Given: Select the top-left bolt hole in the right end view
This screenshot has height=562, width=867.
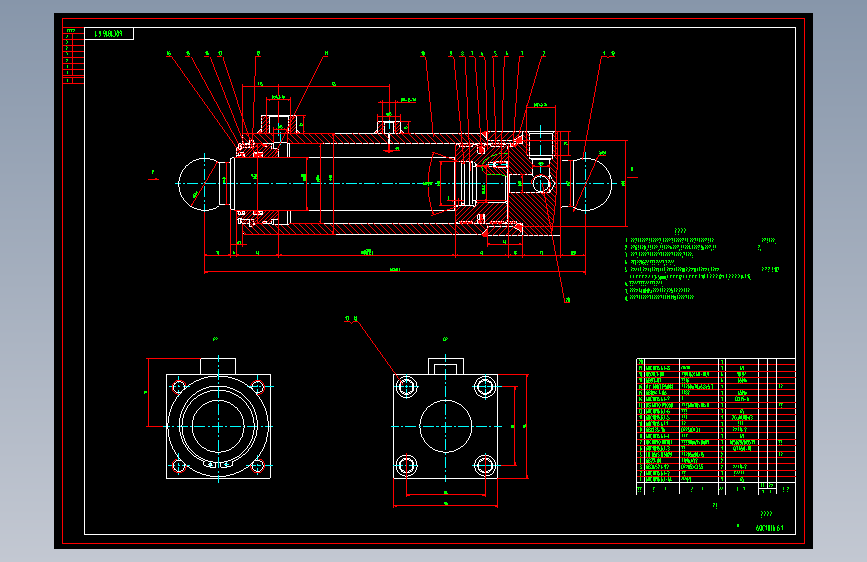Looking at the screenshot, I should coord(406,386).
